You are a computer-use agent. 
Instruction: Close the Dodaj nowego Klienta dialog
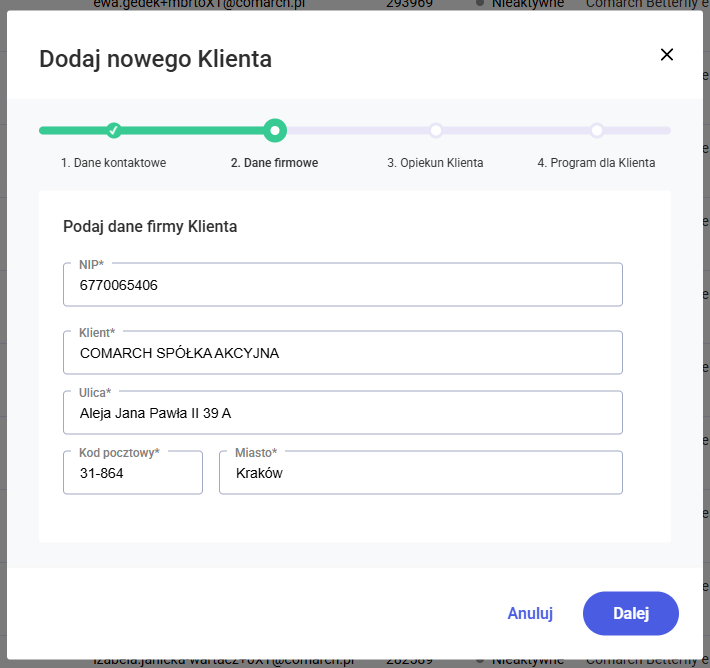(x=667, y=55)
